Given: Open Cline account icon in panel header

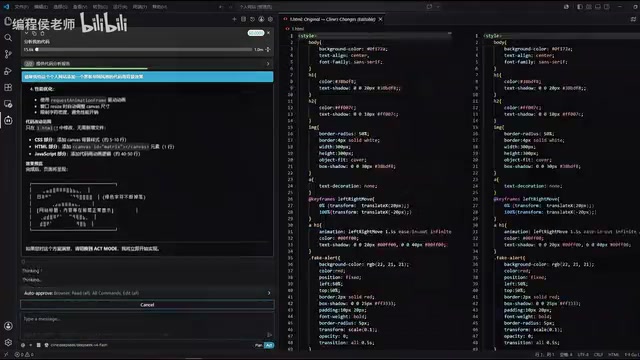Looking at the screenshot, I should pos(261,19).
